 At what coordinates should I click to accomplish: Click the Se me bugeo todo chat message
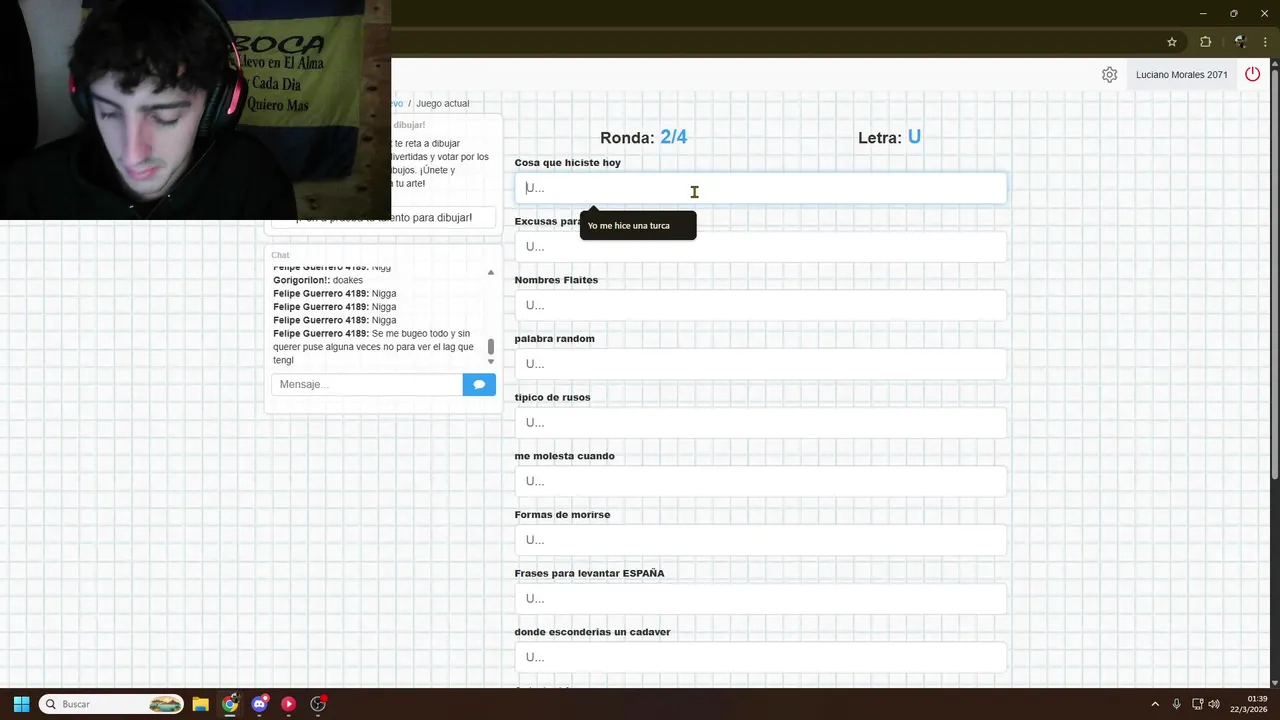(373, 347)
